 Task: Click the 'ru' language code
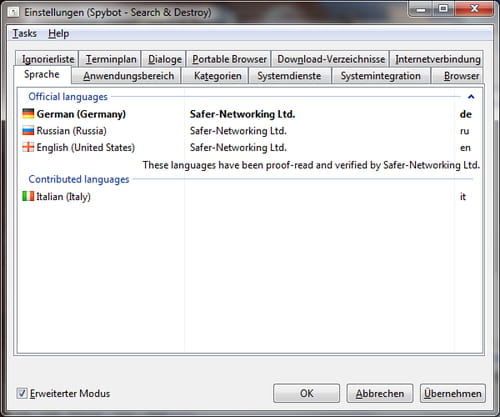click(x=464, y=131)
